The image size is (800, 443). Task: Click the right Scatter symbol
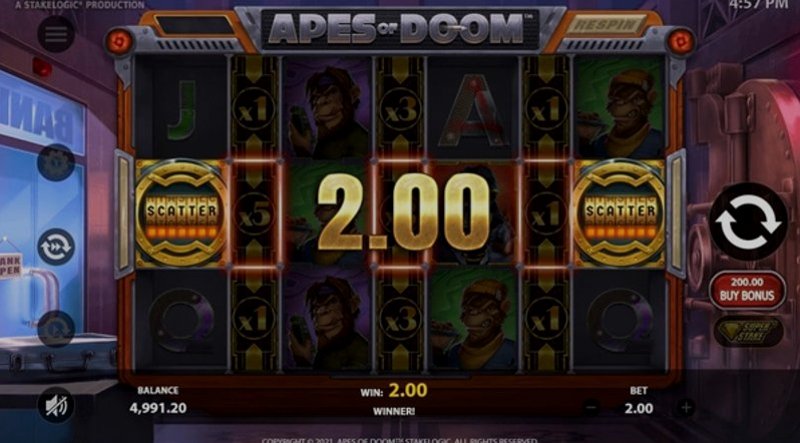point(619,213)
